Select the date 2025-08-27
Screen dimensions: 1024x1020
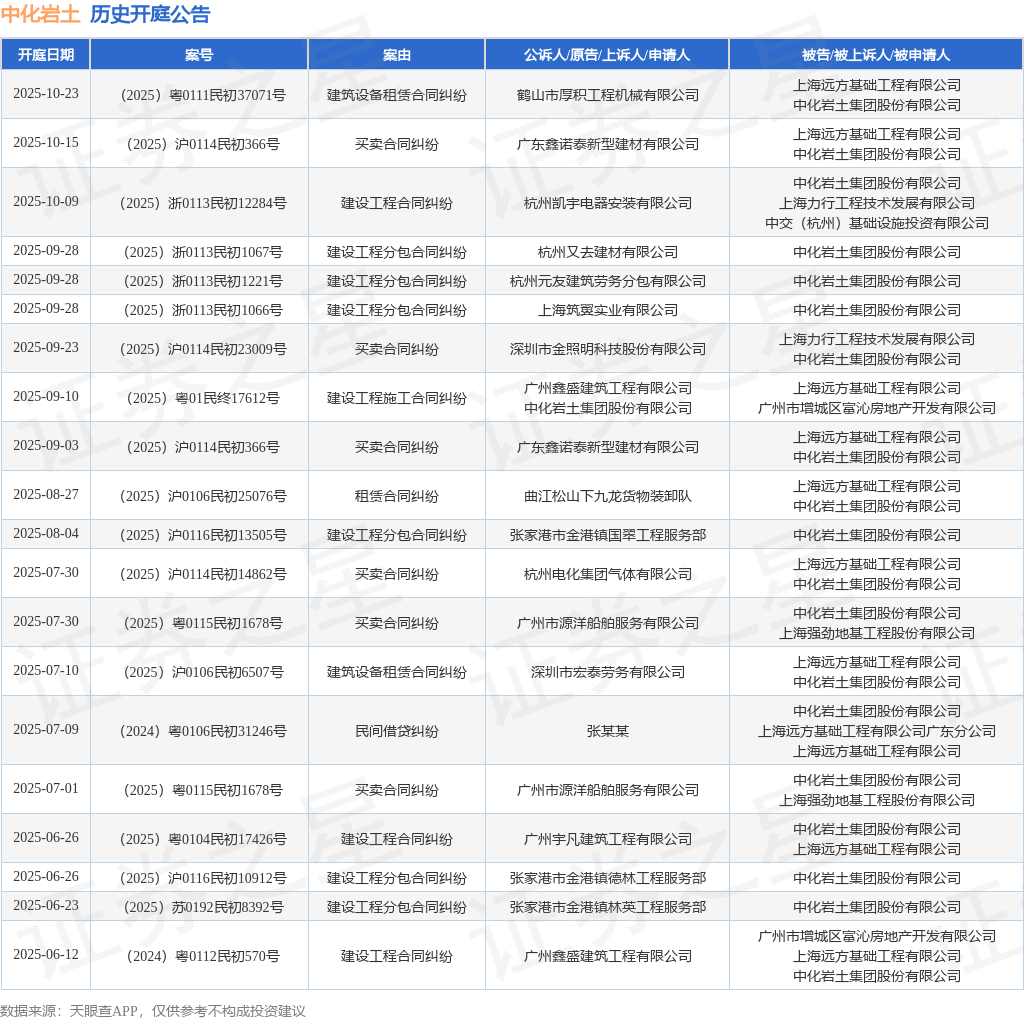coord(46,494)
